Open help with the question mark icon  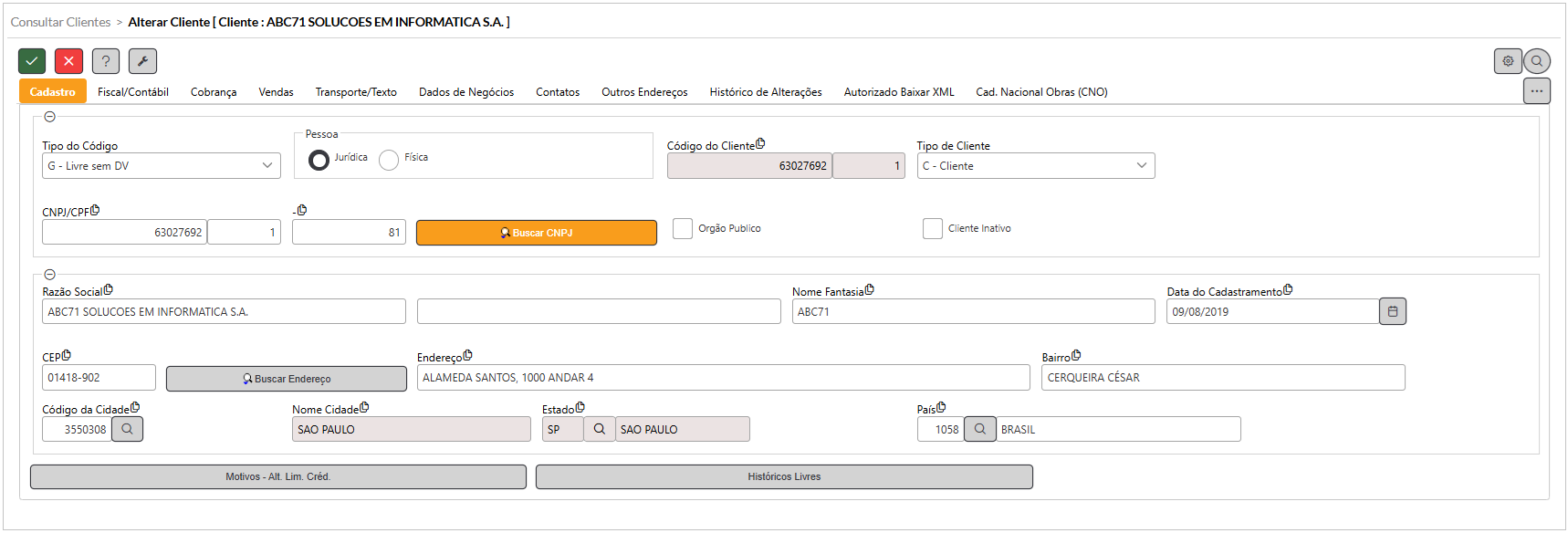tap(106, 61)
